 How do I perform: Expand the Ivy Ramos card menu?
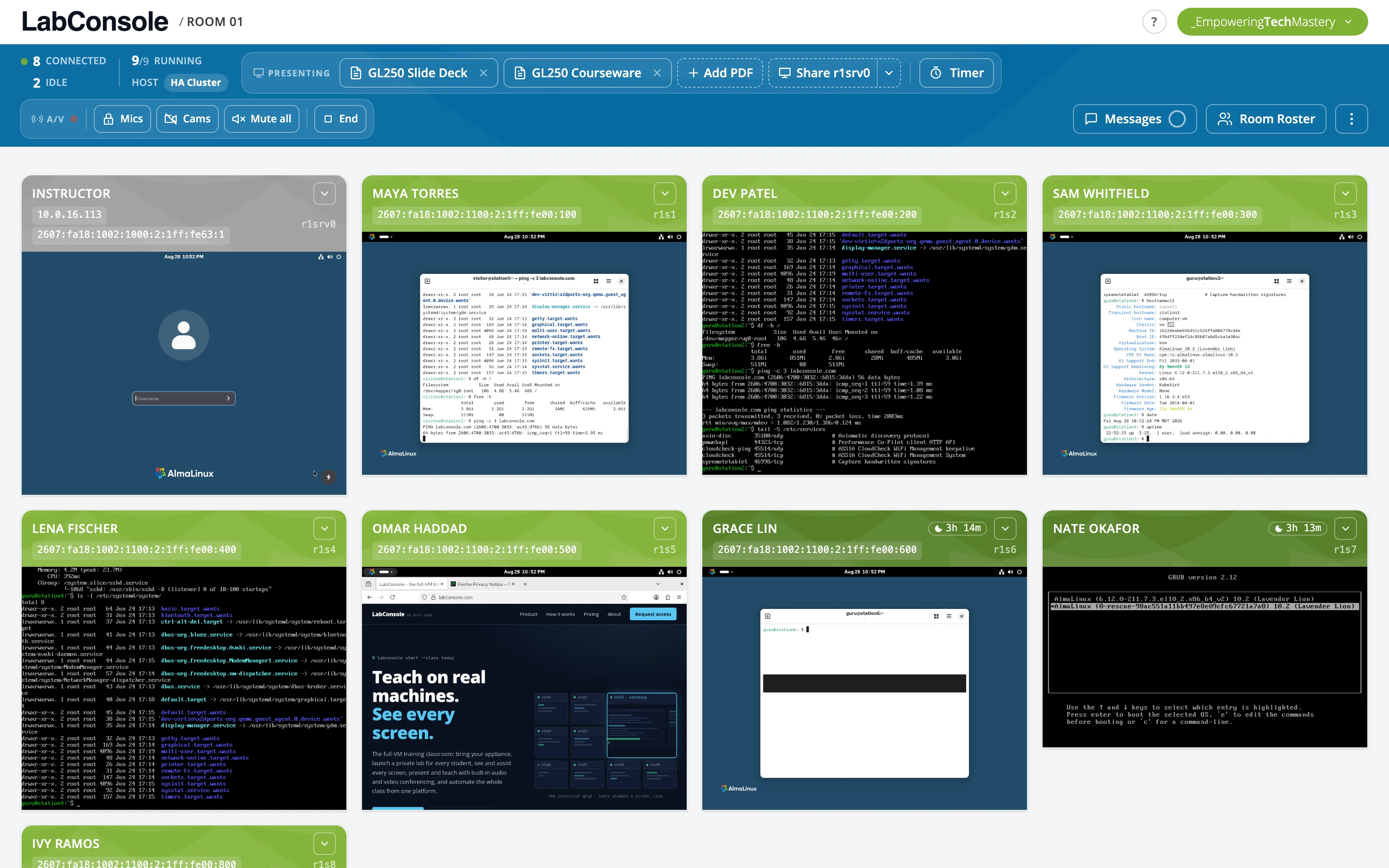pos(324,844)
